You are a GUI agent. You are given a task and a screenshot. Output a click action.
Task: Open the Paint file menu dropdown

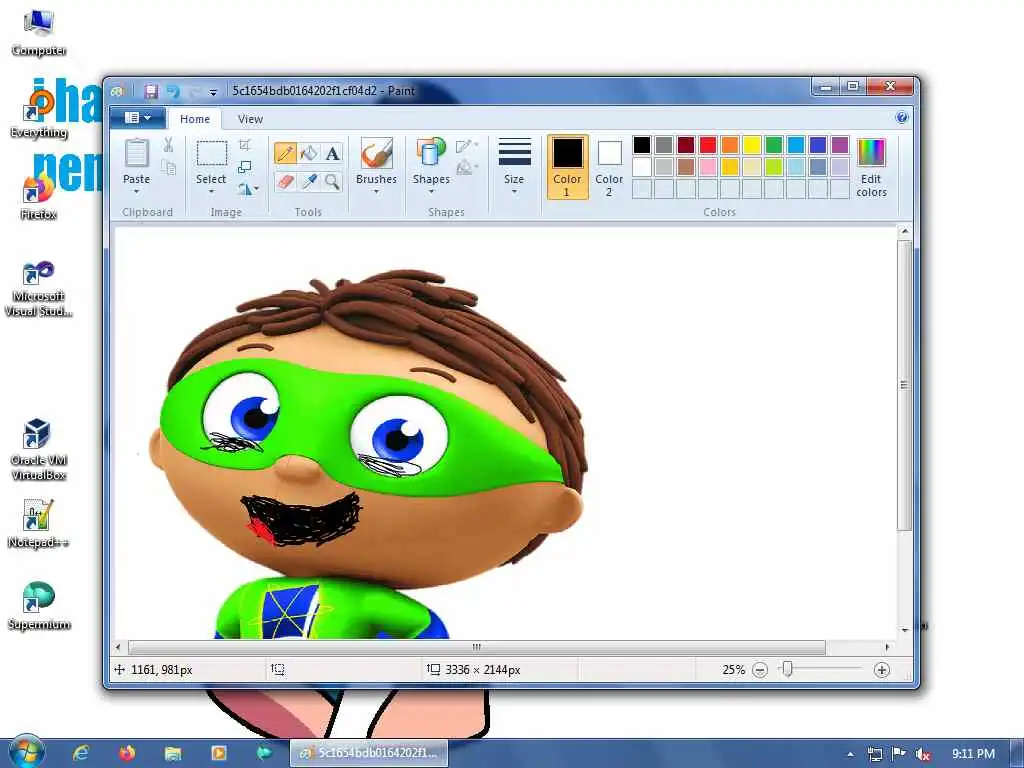tap(137, 118)
